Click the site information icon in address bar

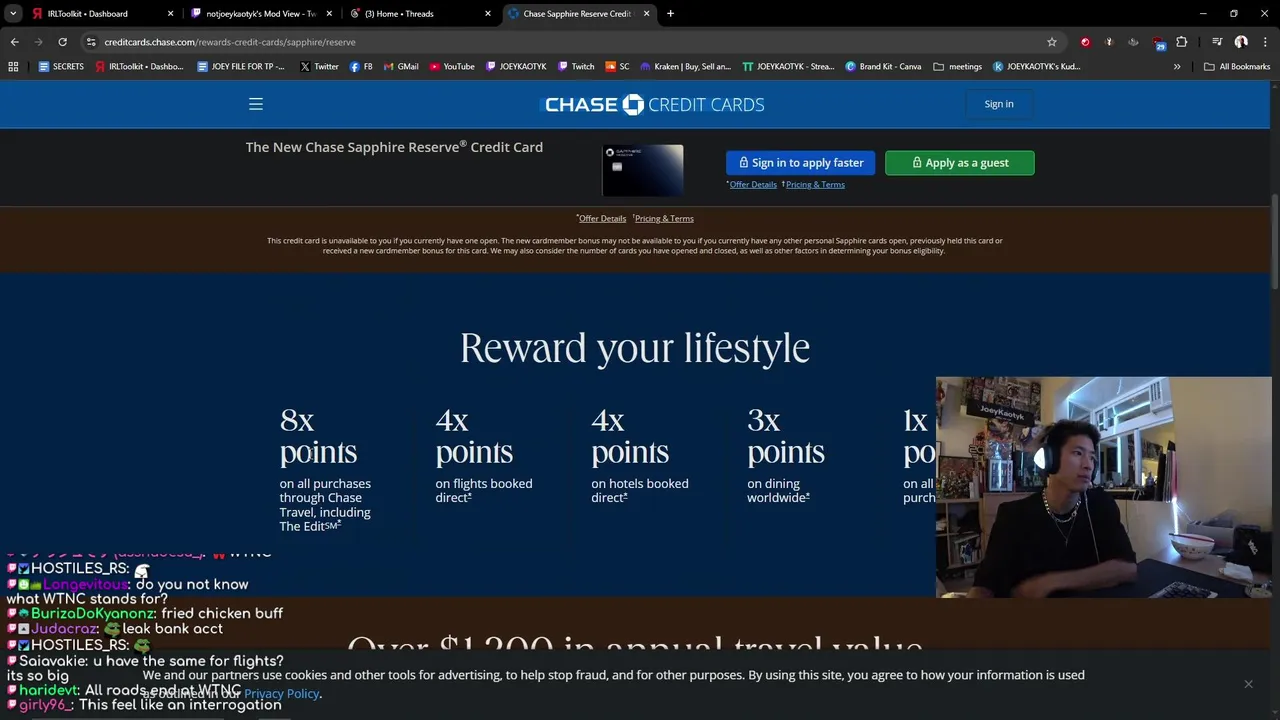pos(91,42)
